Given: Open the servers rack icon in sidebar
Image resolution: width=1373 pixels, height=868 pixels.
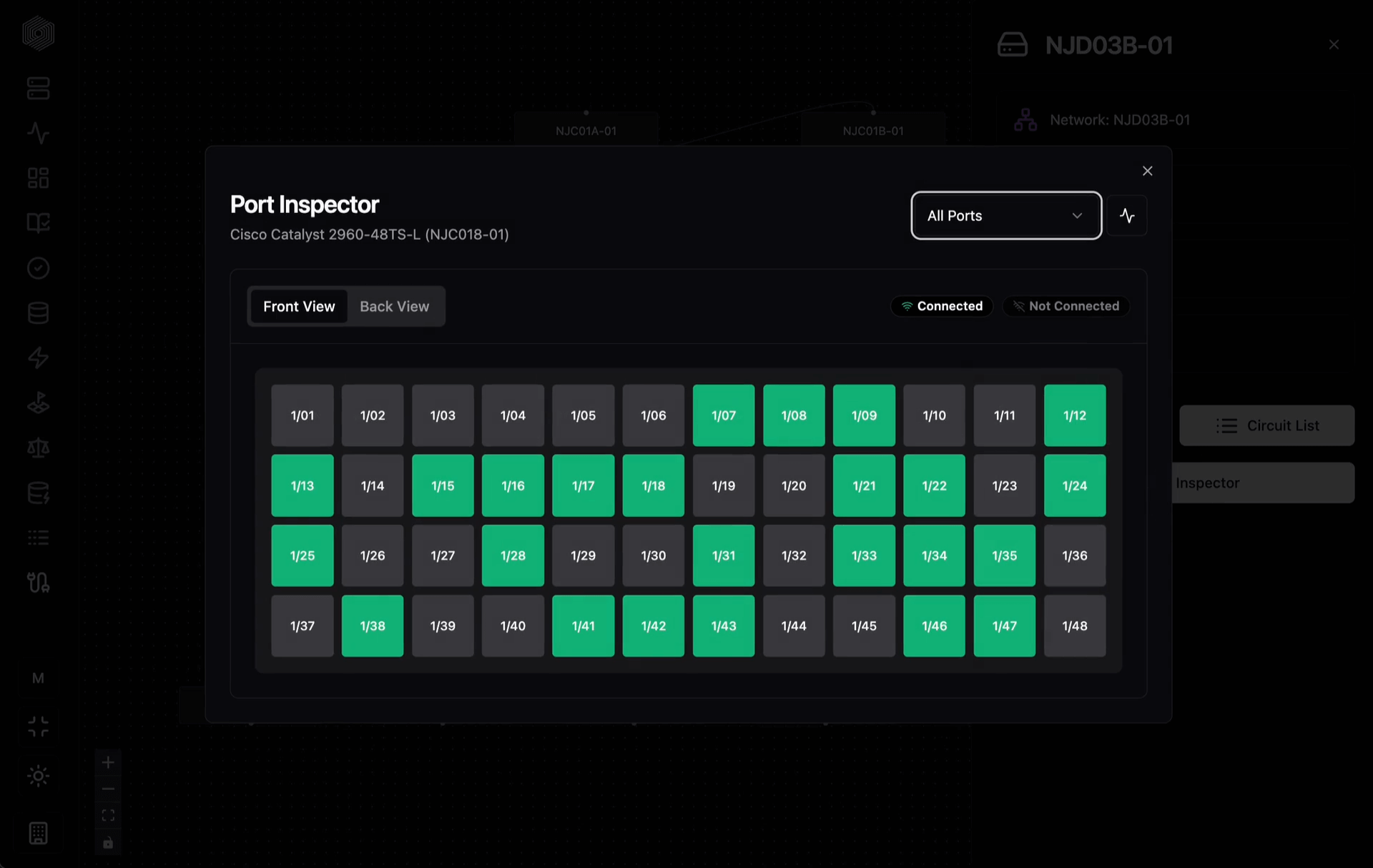Looking at the screenshot, I should point(38,89).
